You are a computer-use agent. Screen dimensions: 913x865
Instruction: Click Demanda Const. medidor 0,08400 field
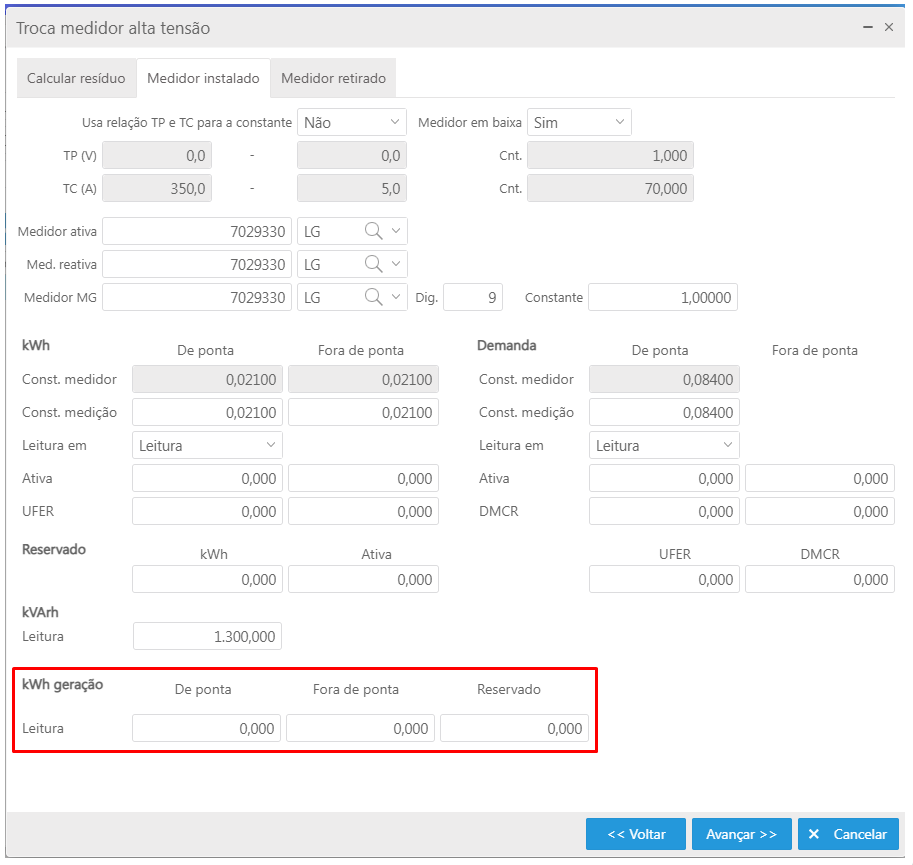(x=664, y=380)
